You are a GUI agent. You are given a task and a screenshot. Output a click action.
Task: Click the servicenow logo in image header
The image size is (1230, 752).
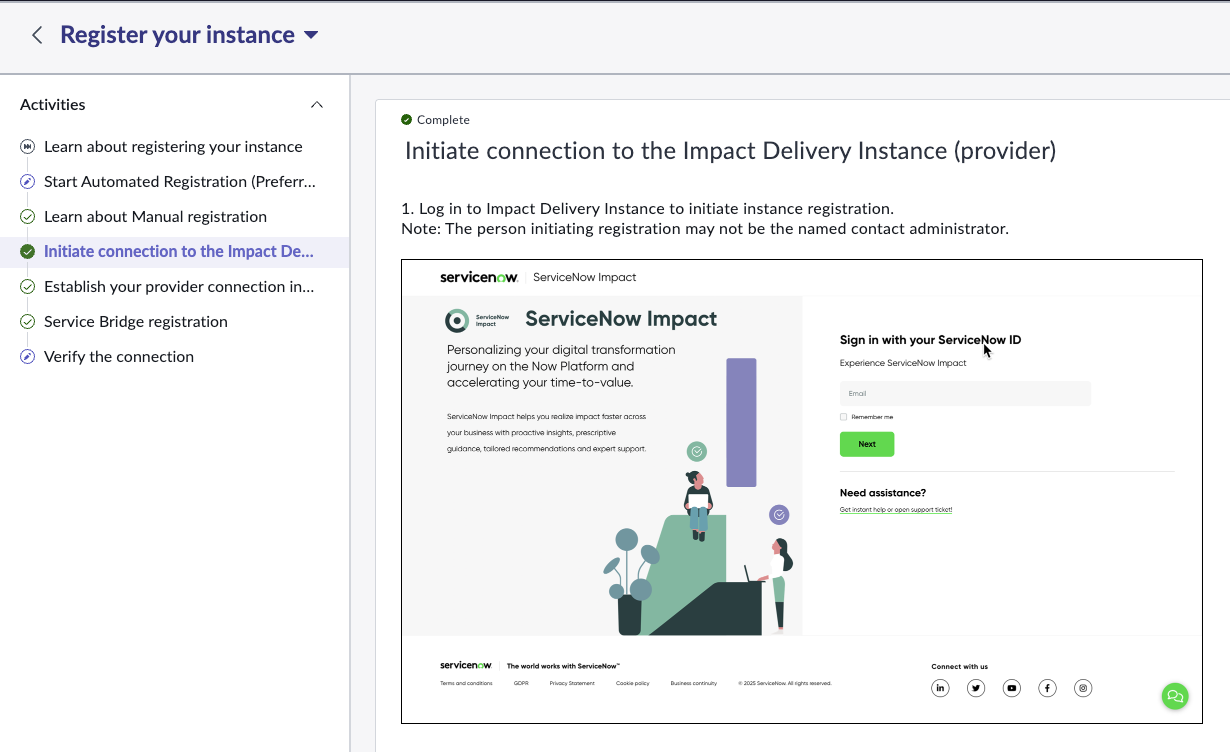click(479, 277)
